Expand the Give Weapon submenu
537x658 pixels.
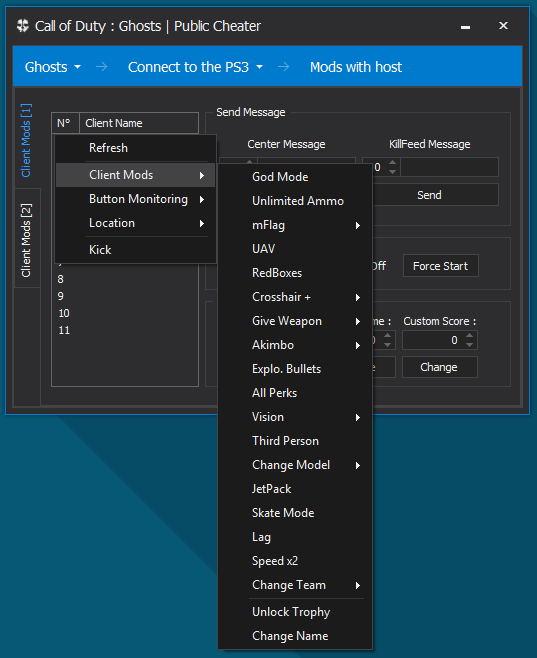295,321
